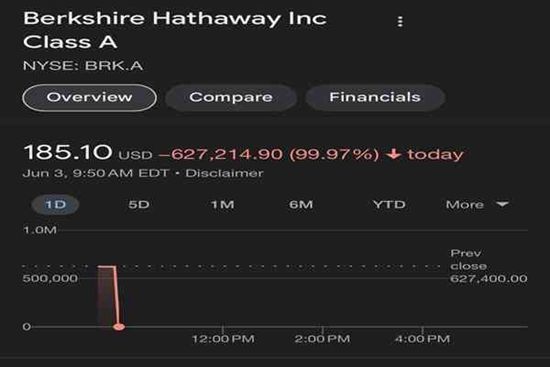Expand the More time ranges dropdown
This screenshot has width=550, height=367.
477,204
